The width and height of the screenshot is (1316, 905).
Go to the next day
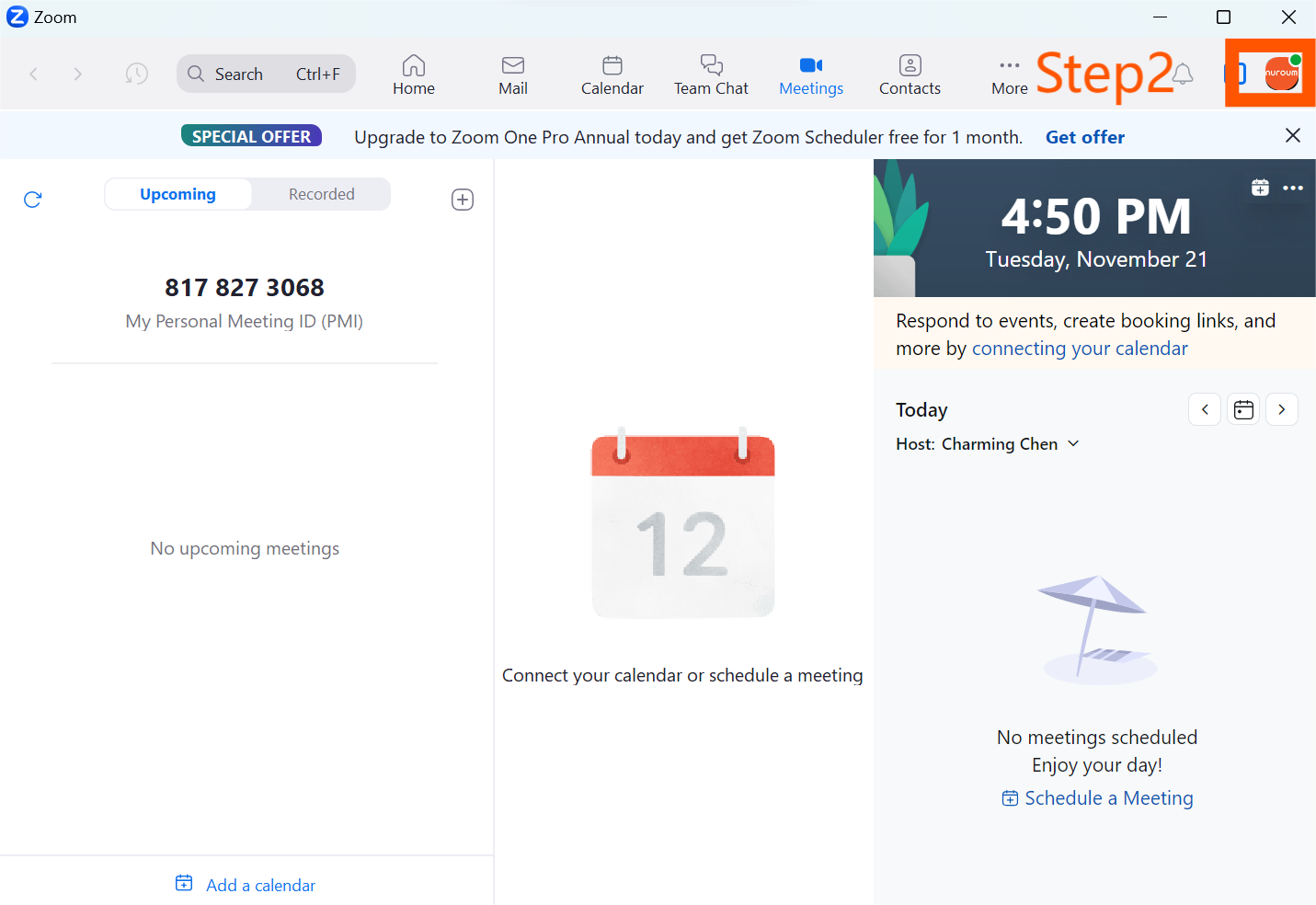coord(1282,409)
